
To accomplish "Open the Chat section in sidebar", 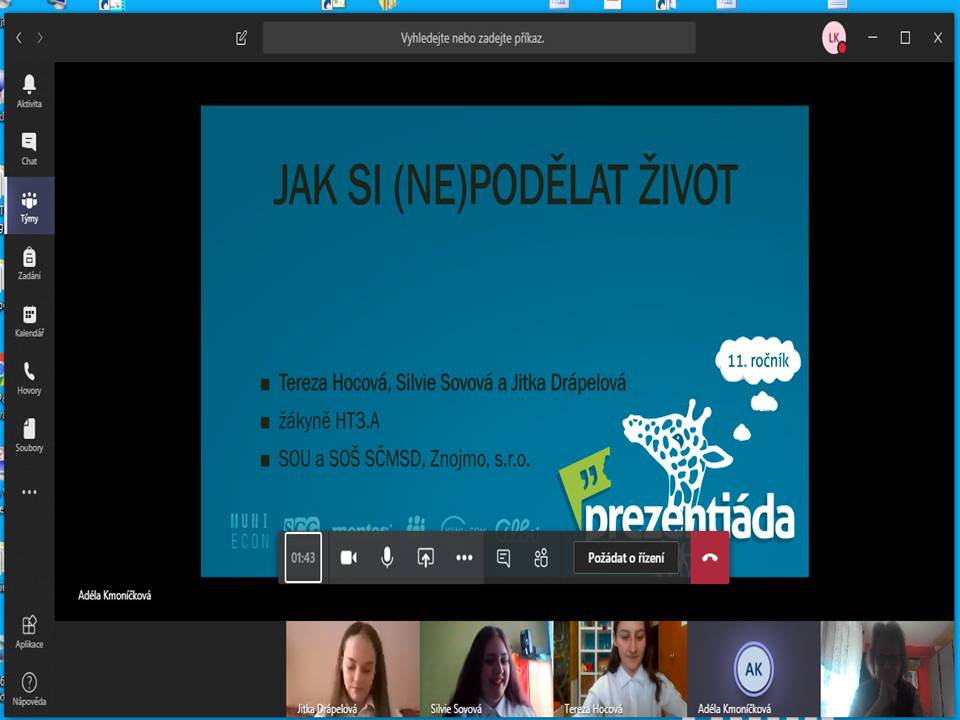I will 29,147.
